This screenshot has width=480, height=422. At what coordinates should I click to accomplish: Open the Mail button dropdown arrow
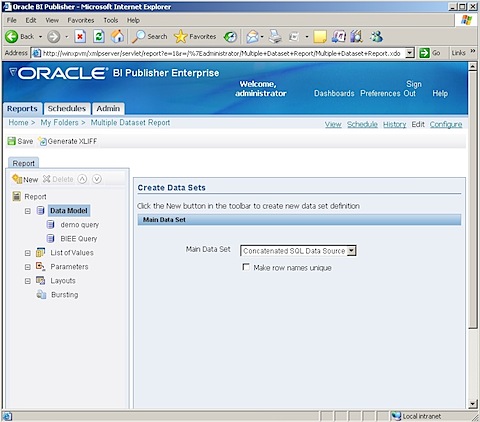(x=263, y=37)
